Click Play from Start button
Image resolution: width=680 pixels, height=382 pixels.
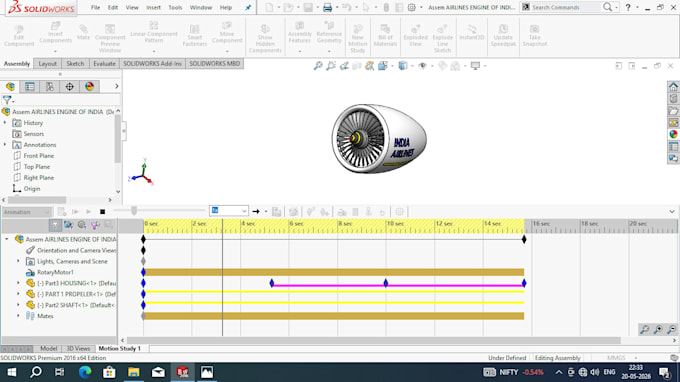75,212
